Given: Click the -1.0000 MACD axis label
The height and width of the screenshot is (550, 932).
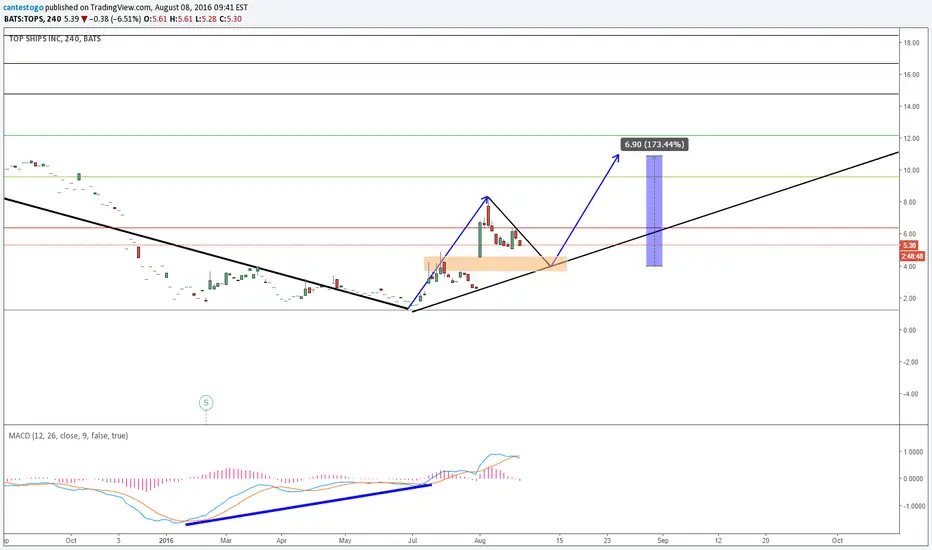Looking at the screenshot, I should click(914, 507).
